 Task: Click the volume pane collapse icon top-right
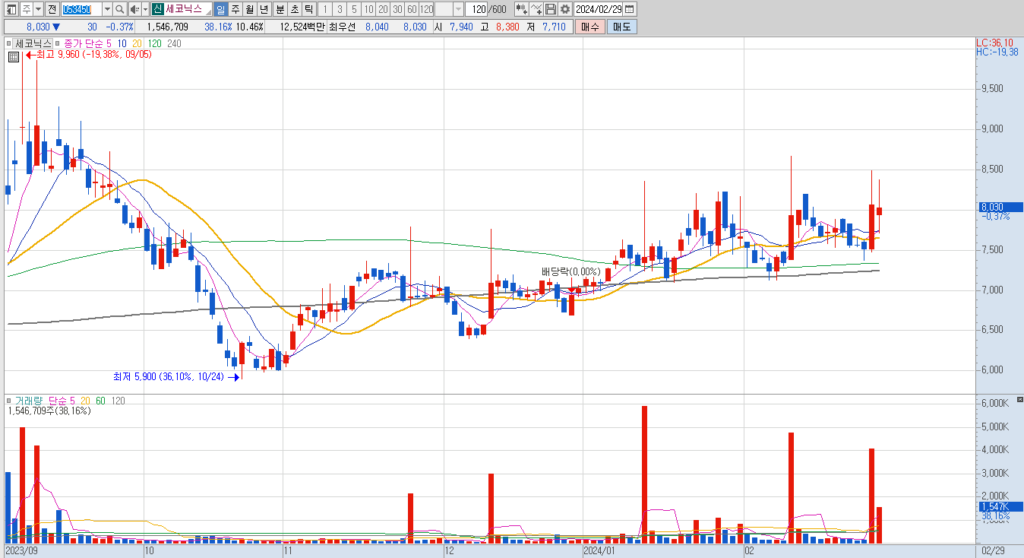point(1019,399)
